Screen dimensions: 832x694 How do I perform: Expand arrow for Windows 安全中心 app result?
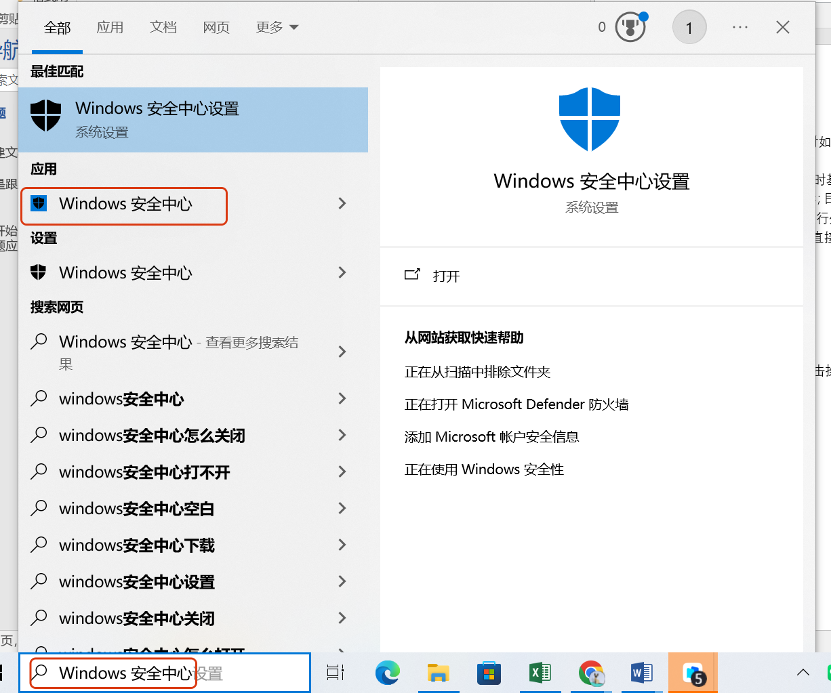pyautogui.click(x=342, y=204)
